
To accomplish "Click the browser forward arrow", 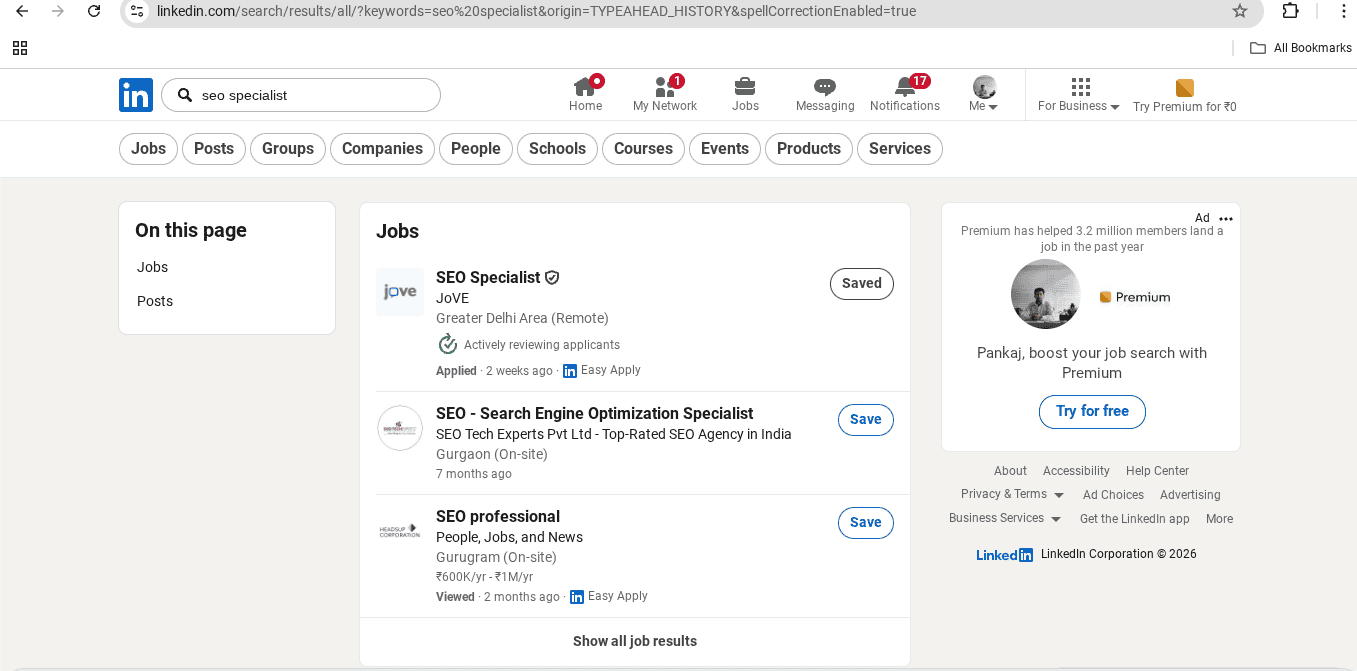I will [x=58, y=11].
